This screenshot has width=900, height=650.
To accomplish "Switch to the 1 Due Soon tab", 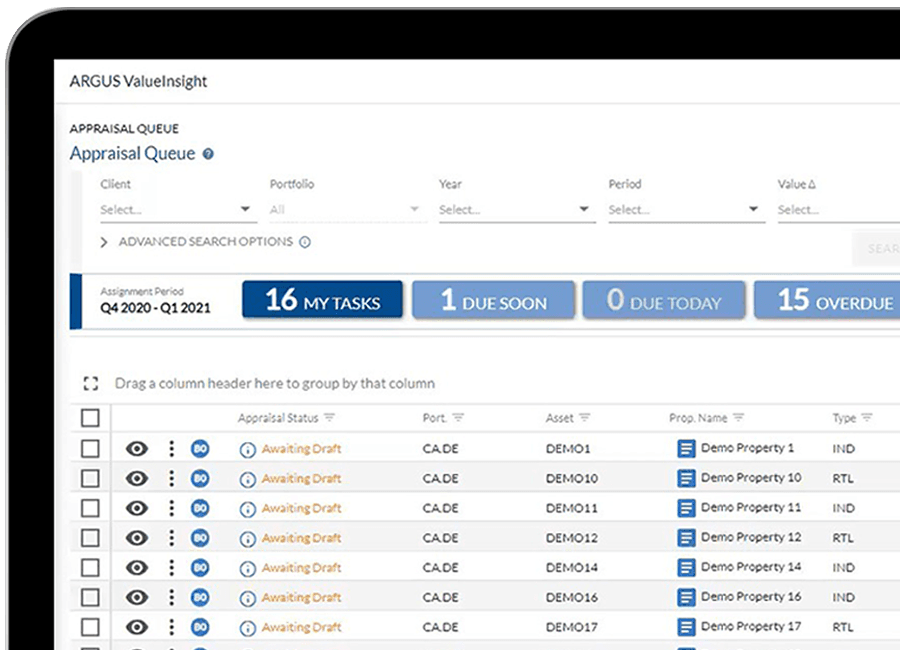I will [x=494, y=300].
